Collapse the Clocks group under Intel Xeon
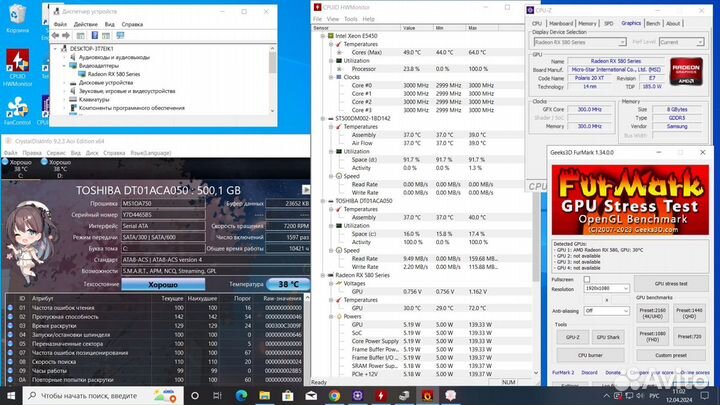 pyautogui.click(x=331, y=77)
